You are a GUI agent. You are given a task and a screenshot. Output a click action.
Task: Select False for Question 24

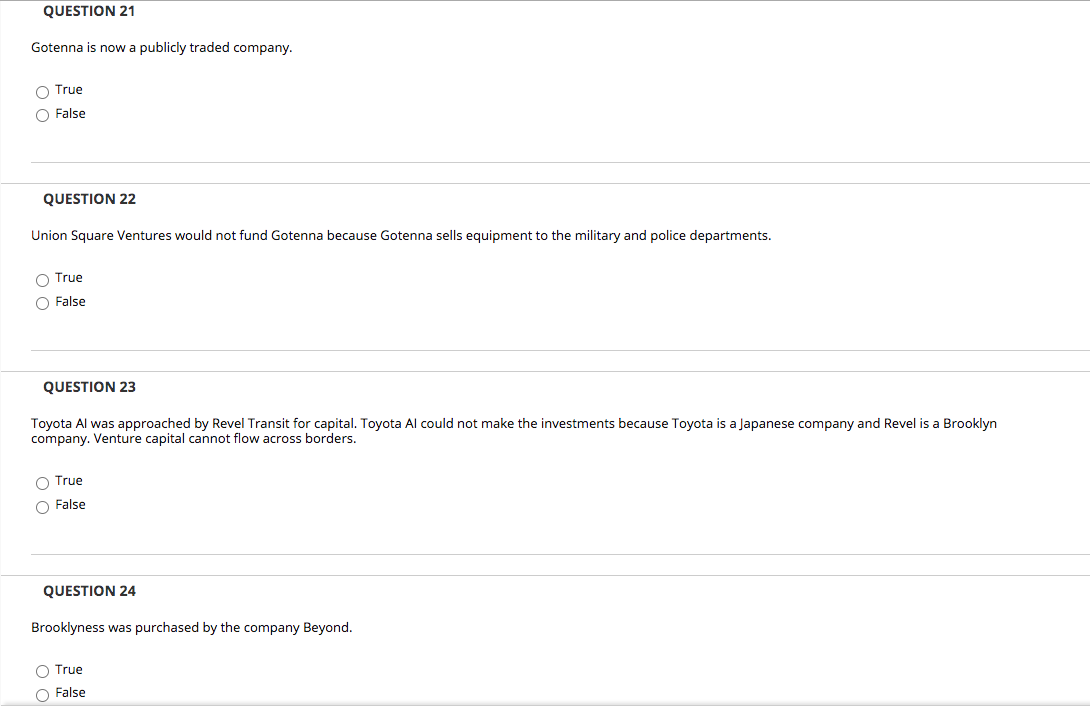pos(42,694)
